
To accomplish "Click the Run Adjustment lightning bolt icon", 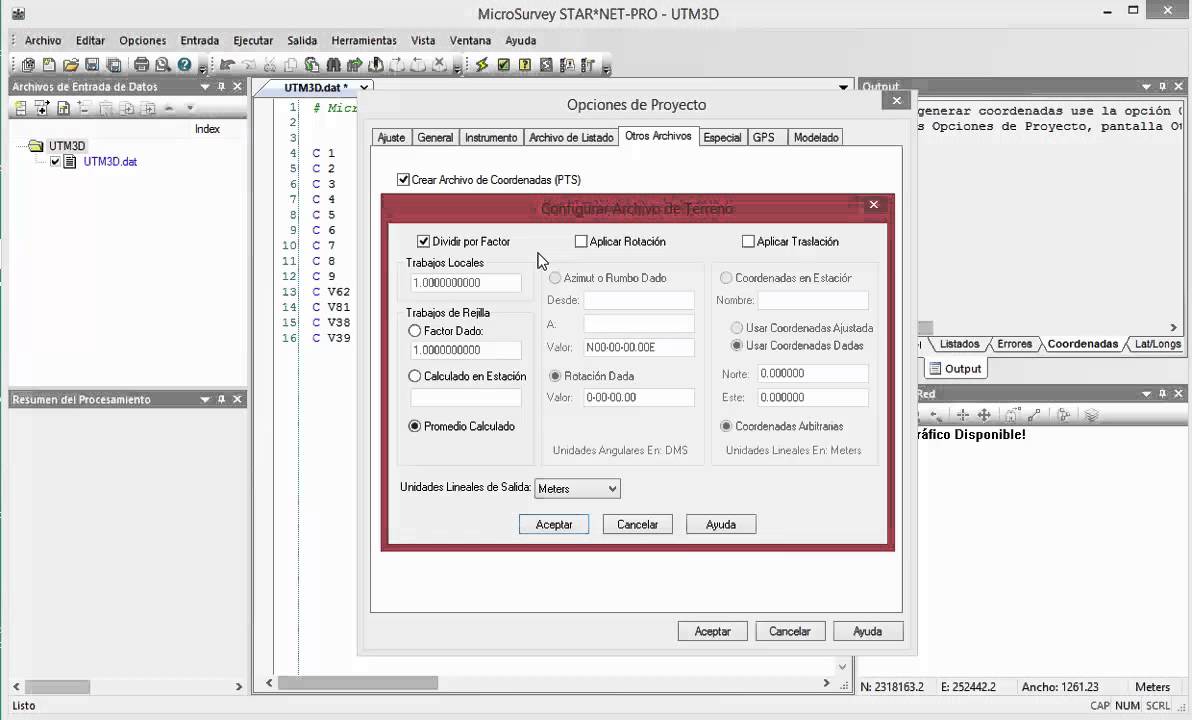I will pos(482,65).
